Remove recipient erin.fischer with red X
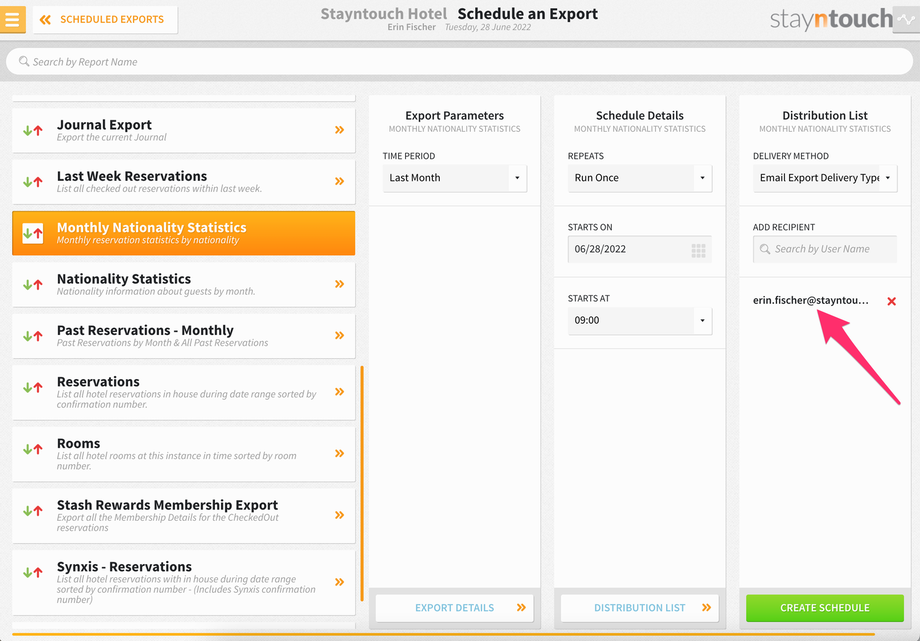The image size is (920, 641). point(891,301)
